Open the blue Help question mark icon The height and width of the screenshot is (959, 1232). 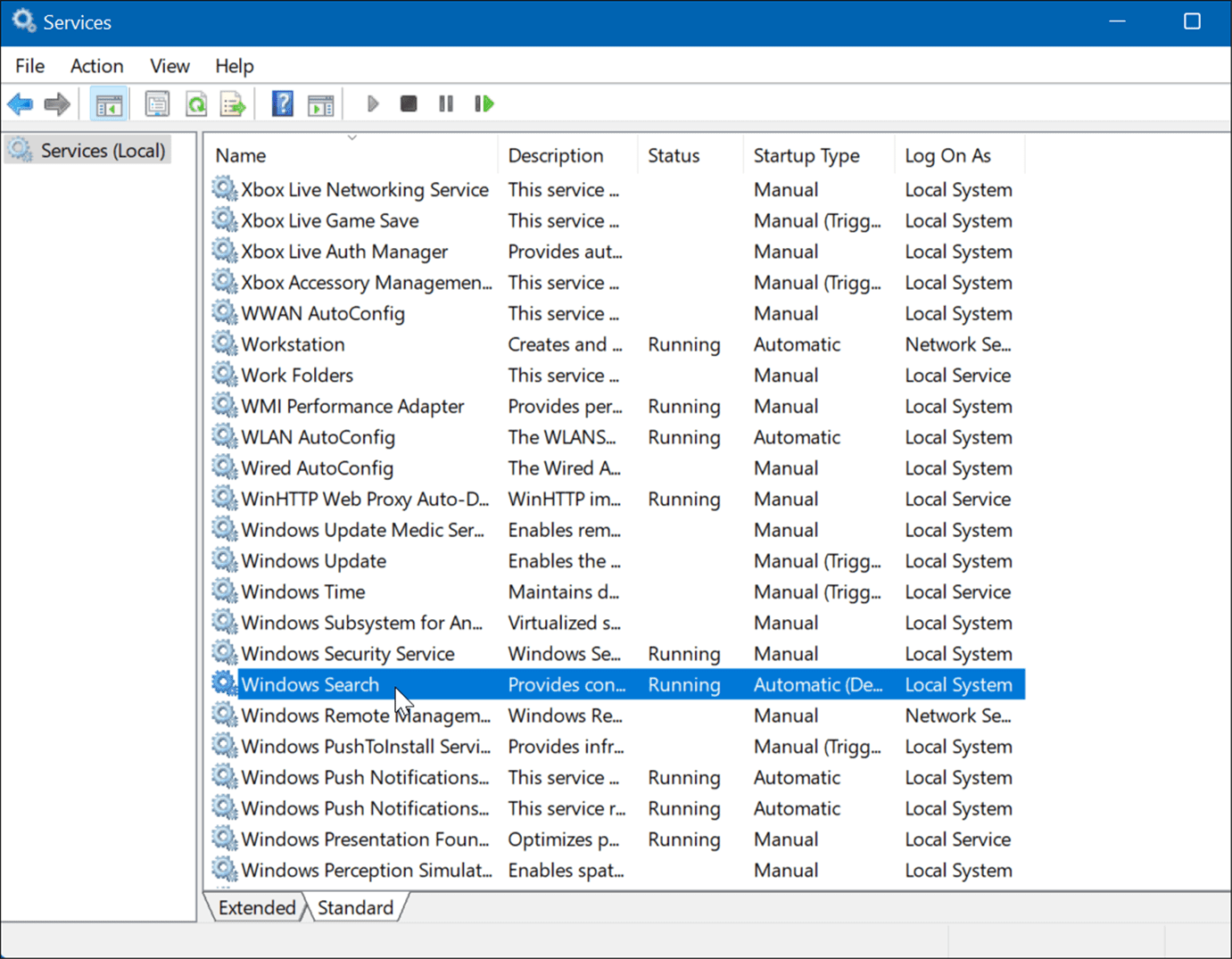point(282,104)
